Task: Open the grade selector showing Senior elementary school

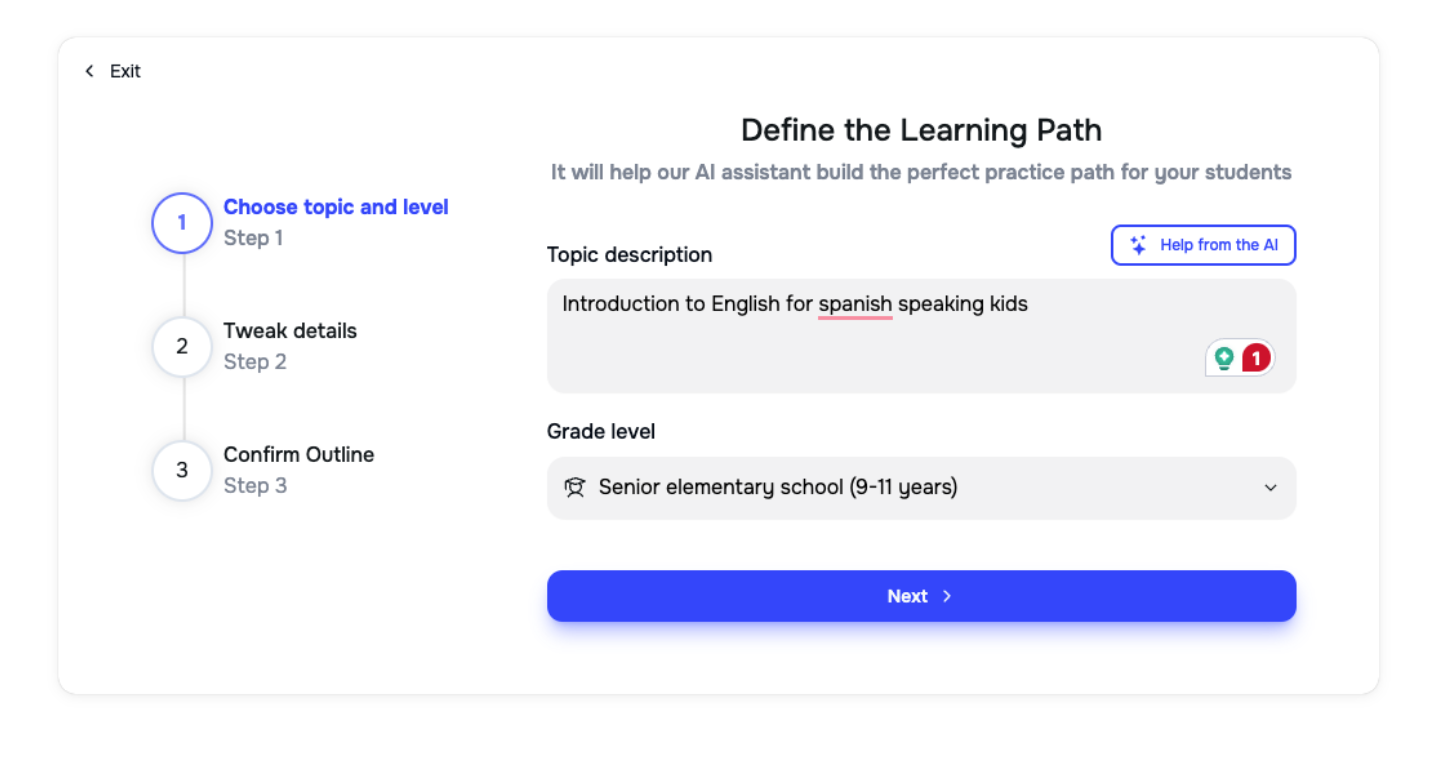Action: pos(920,487)
